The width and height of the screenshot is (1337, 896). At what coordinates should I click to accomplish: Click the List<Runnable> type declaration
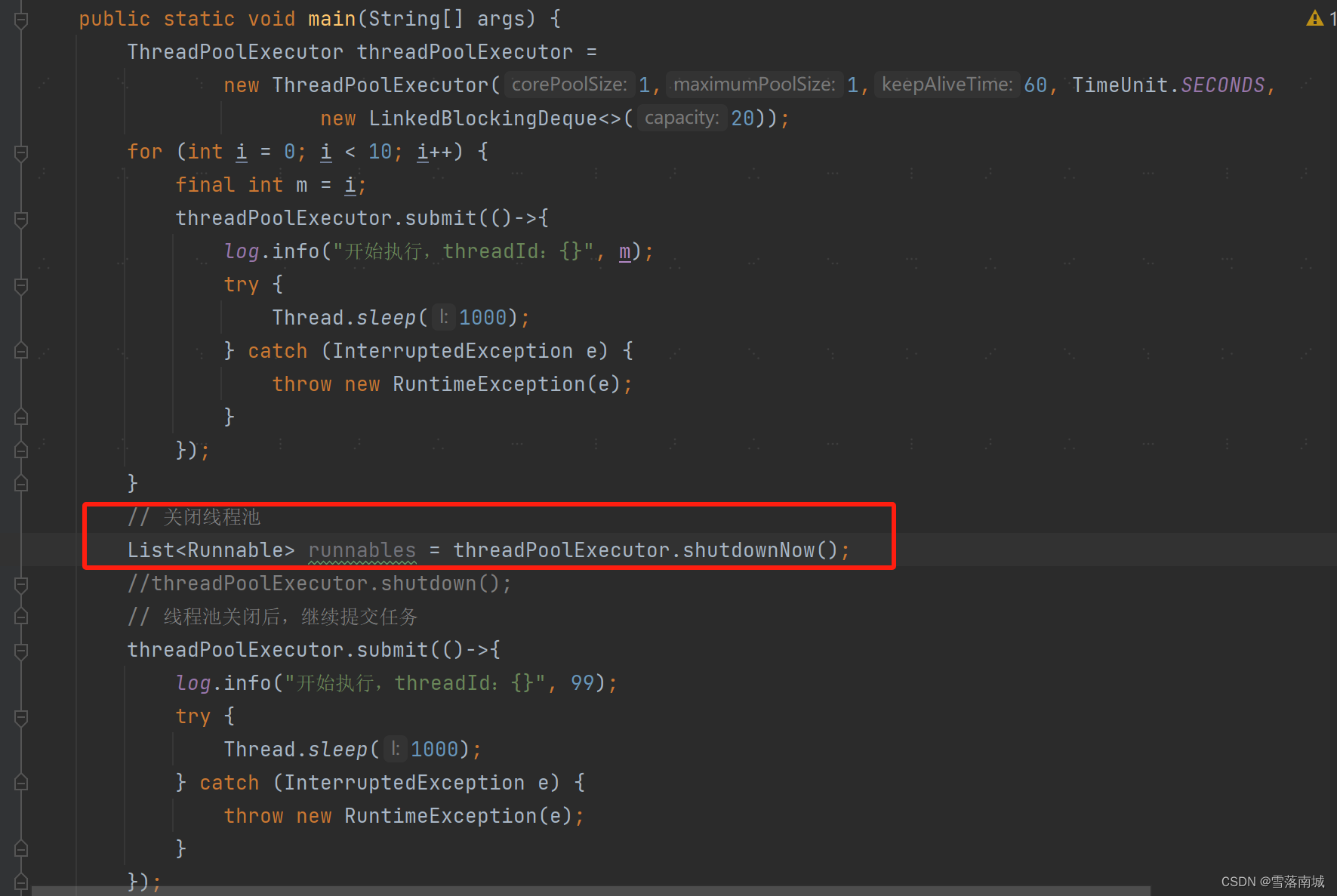point(211,550)
